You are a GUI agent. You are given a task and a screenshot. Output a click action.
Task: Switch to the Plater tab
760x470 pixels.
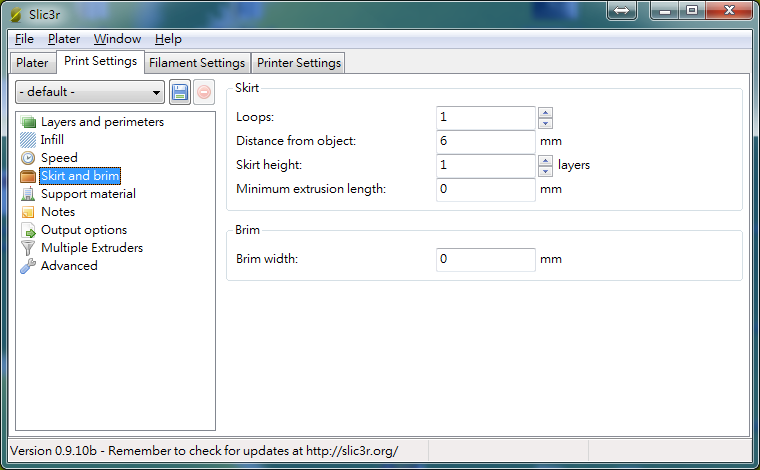click(32, 63)
